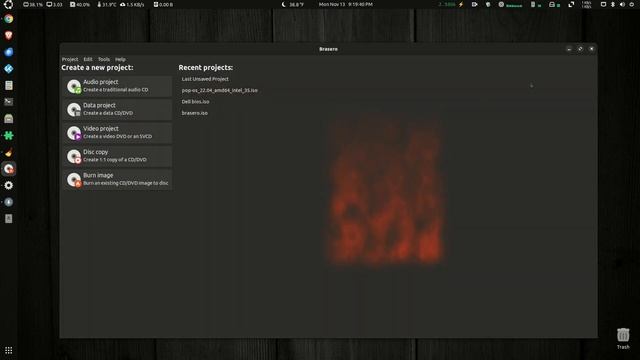This screenshot has width=640, height=360.
Task: Open the blue globe browser in dock
Action: (9, 52)
